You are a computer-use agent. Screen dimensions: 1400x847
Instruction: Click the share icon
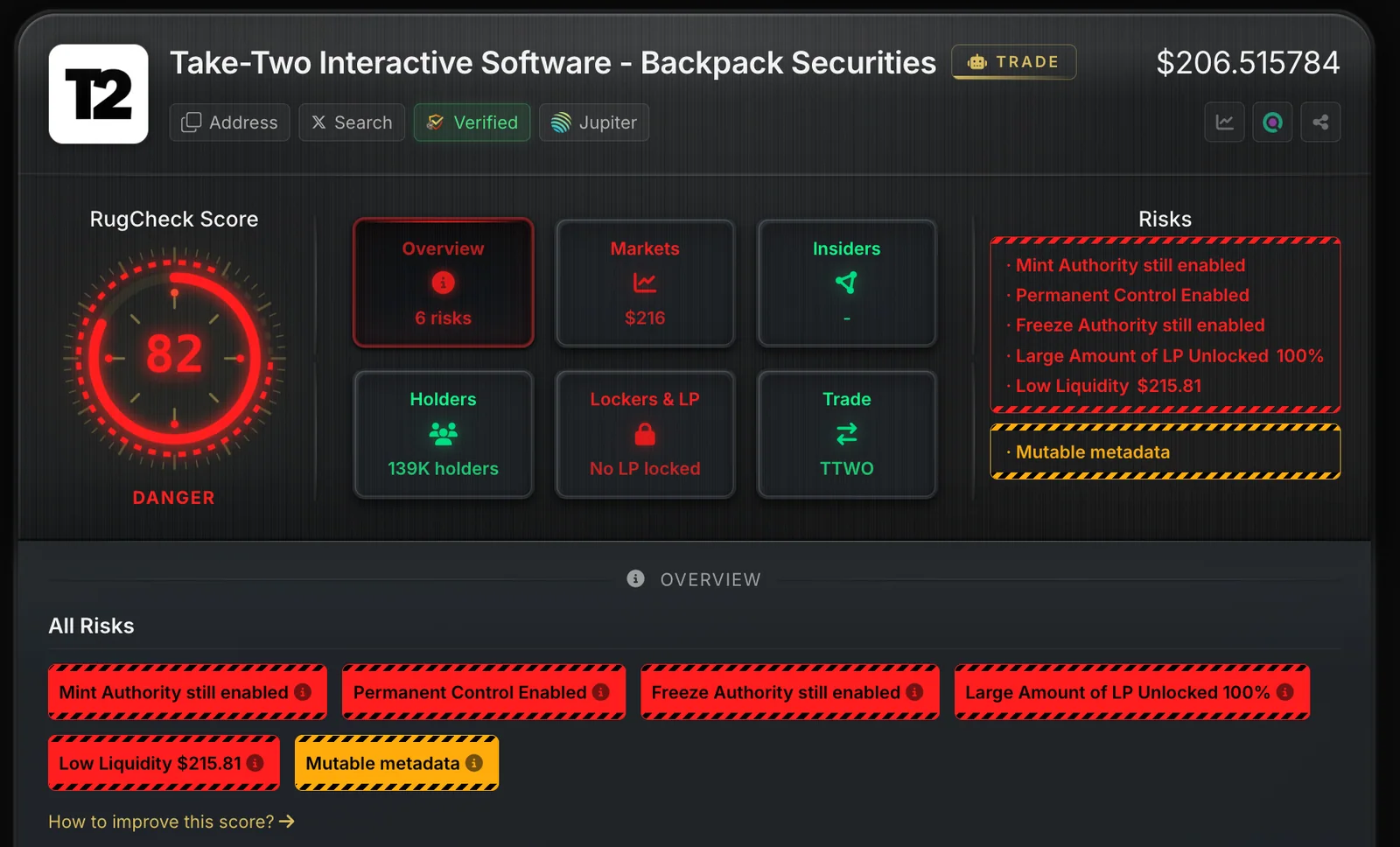click(x=1320, y=122)
